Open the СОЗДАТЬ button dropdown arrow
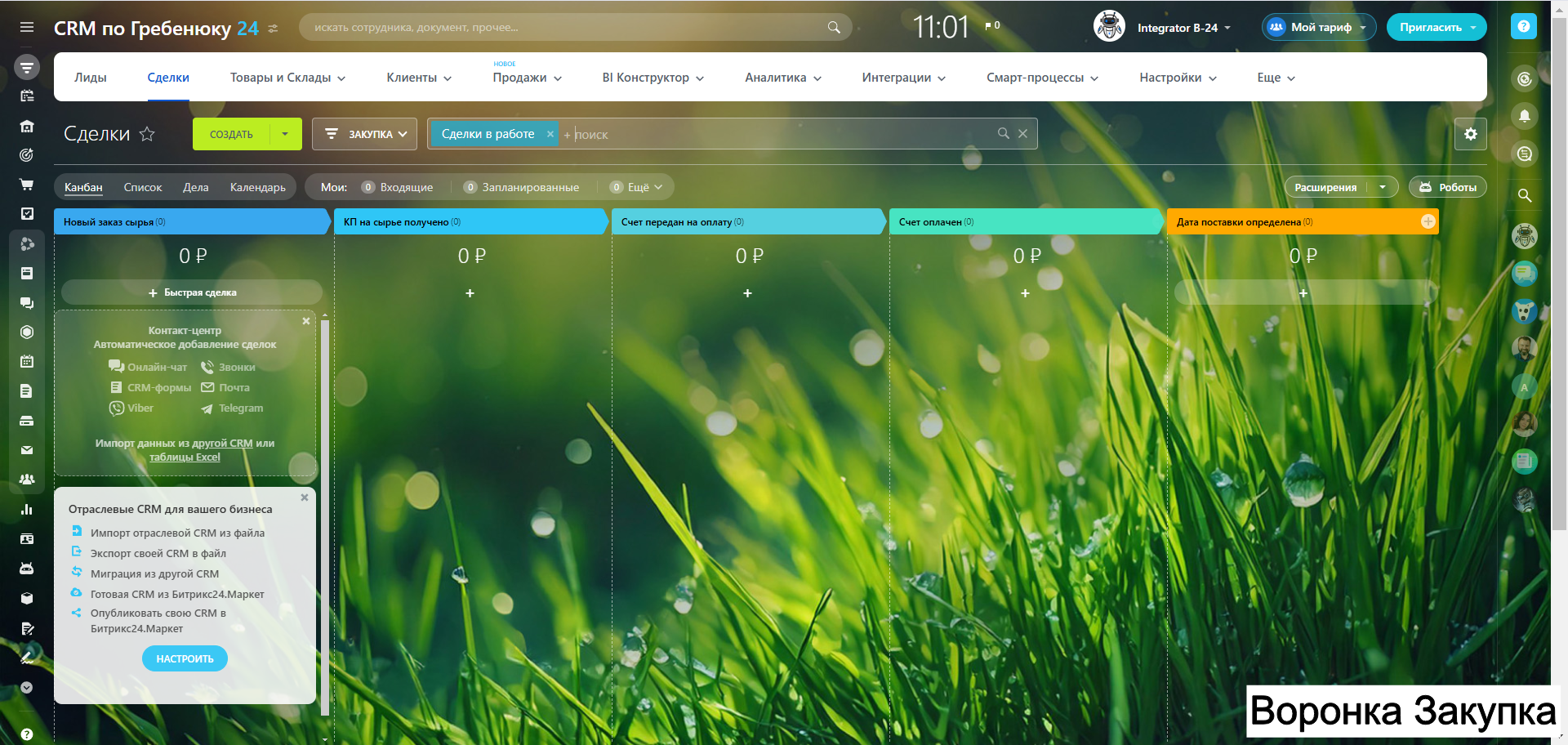Image resolution: width=1568 pixels, height=745 pixels. (285, 134)
